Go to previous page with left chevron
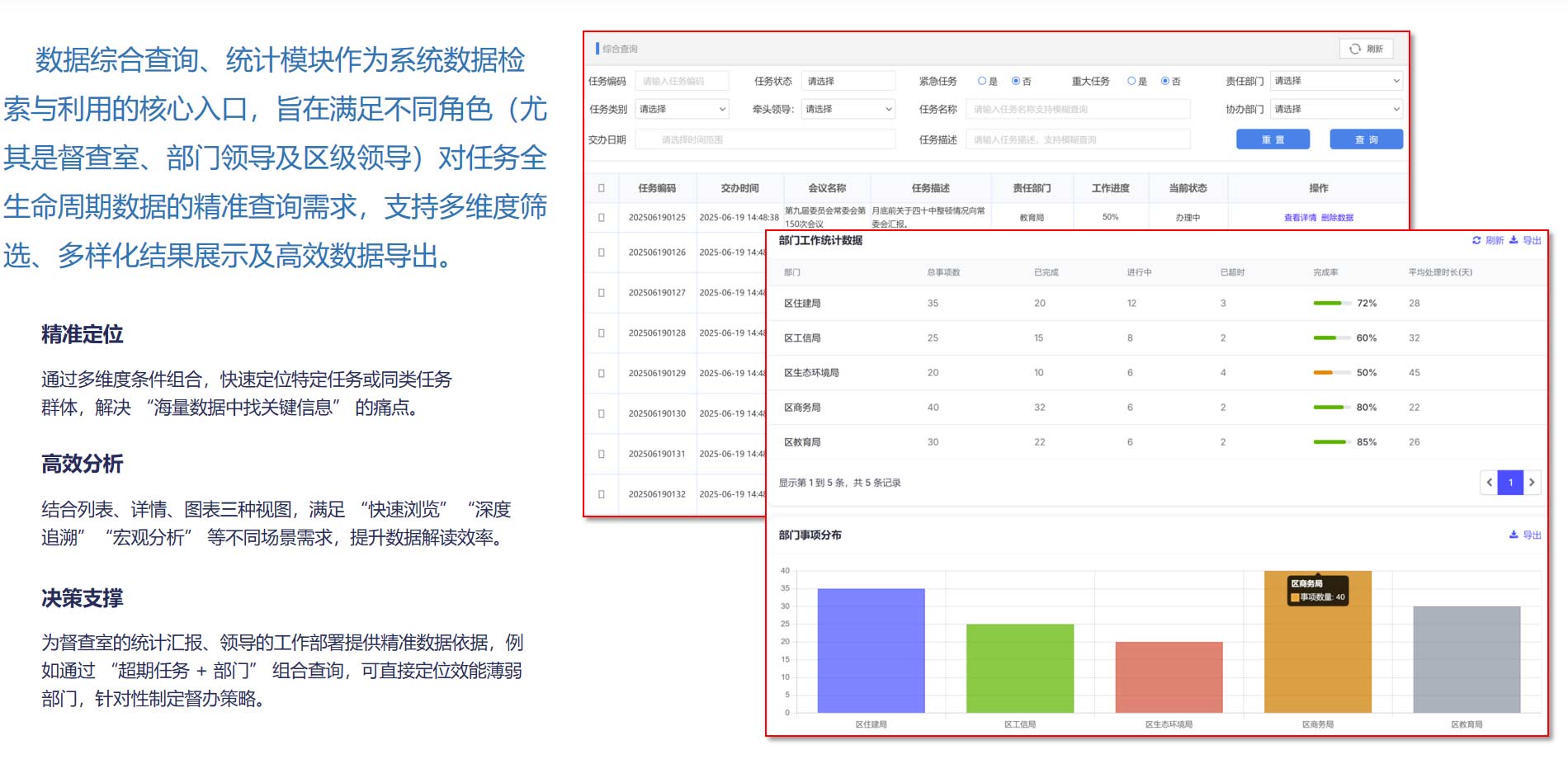Screen dimensions: 1568x764 pos(1490,483)
